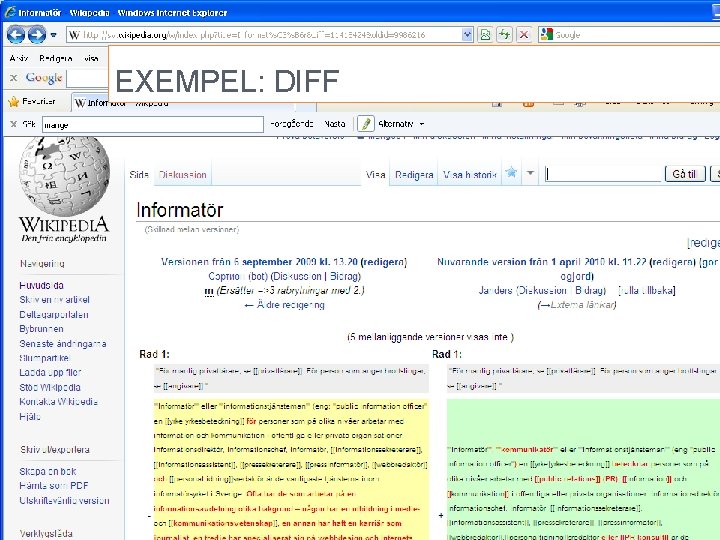Open the recent pages dropdown beside Forward
The height and width of the screenshot is (540, 720).
click(54, 35)
